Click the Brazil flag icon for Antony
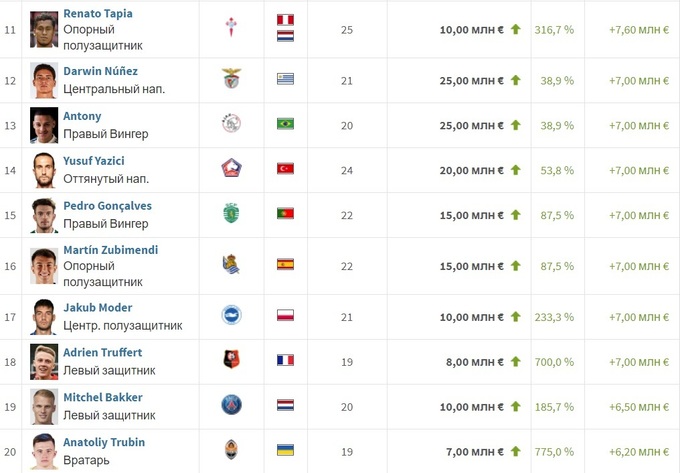Screen dimensions: 680x473 pos(285,125)
